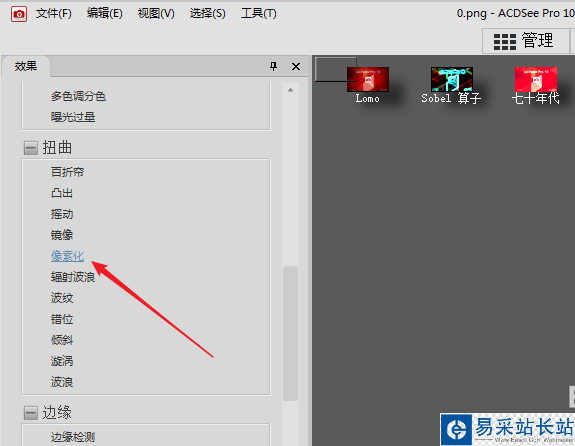Image resolution: width=575 pixels, height=446 pixels.
Task: Select the 像素化 pixelate effect
Action: click(67, 256)
